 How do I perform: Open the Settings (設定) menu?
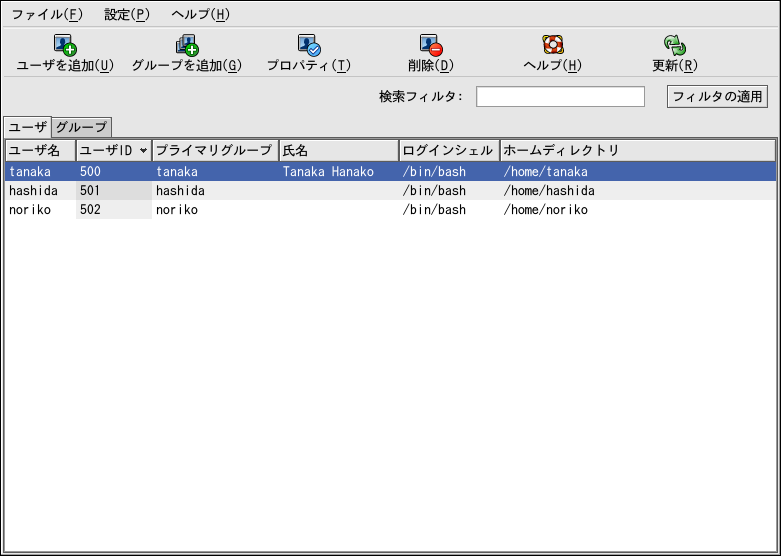coord(127,14)
